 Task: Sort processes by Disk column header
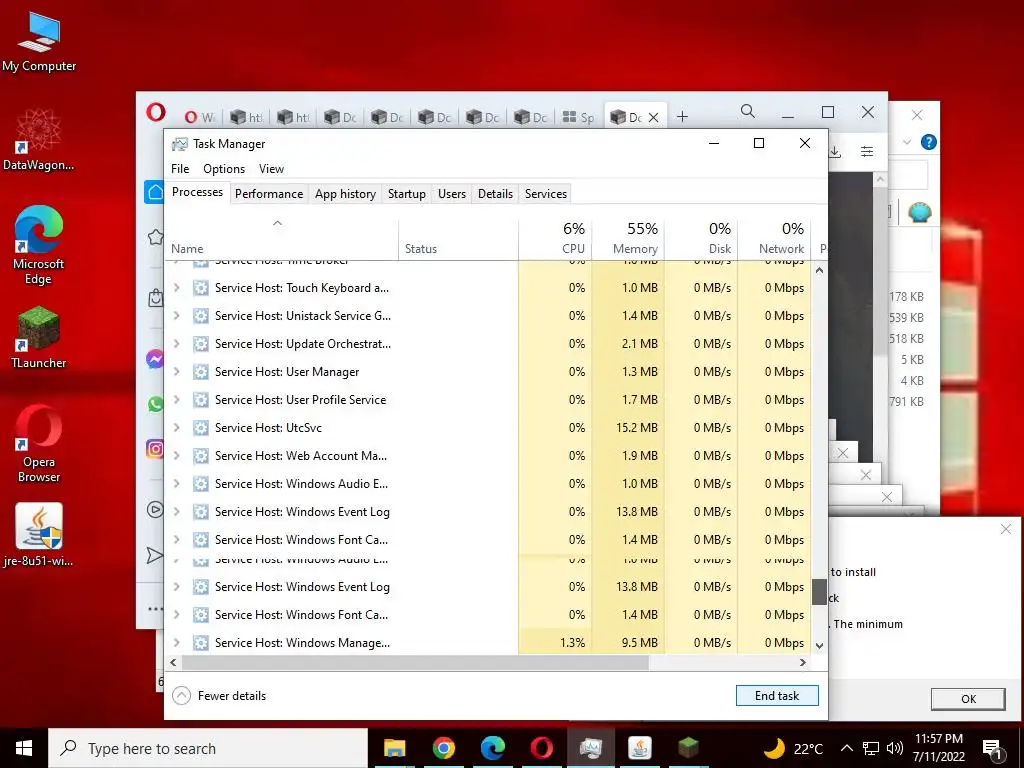pyautogui.click(x=701, y=239)
